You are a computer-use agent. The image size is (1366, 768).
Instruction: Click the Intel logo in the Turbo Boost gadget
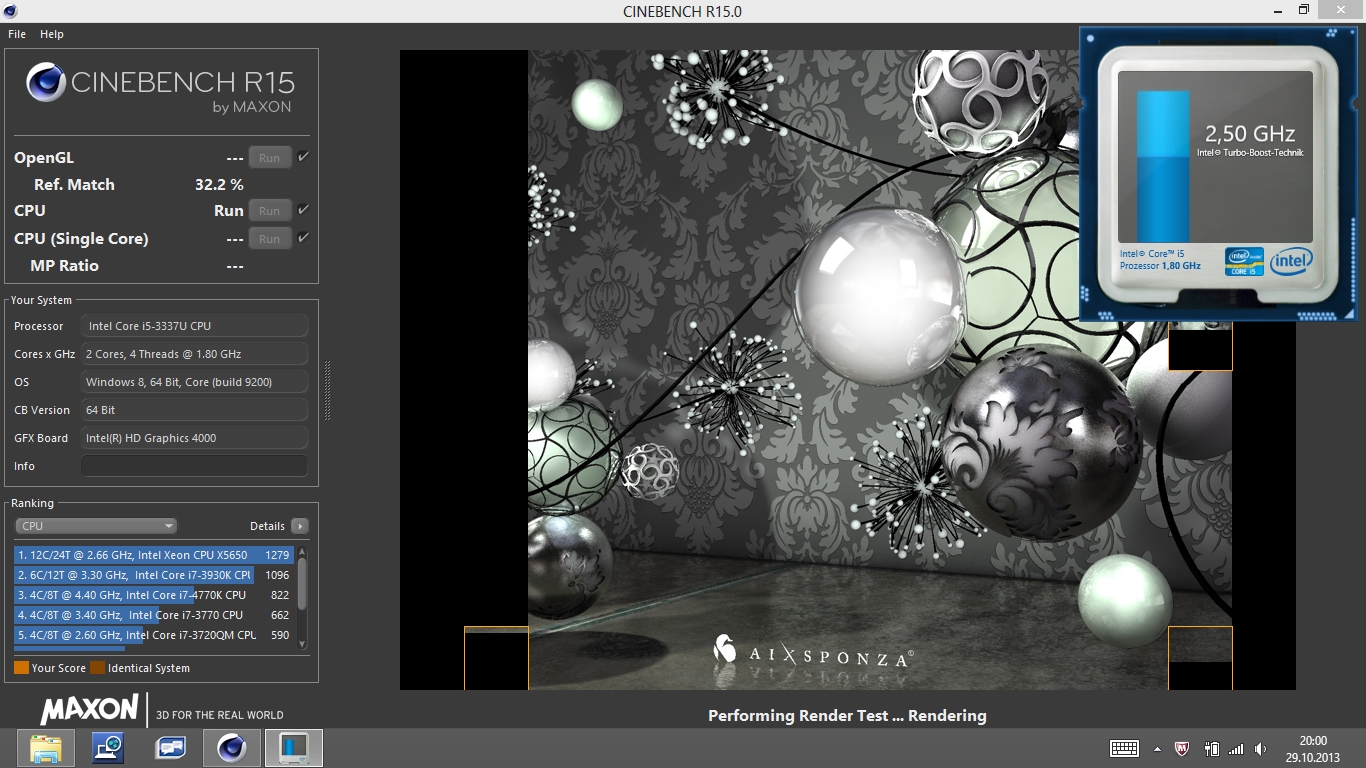pyautogui.click(x=1291, y=261)
